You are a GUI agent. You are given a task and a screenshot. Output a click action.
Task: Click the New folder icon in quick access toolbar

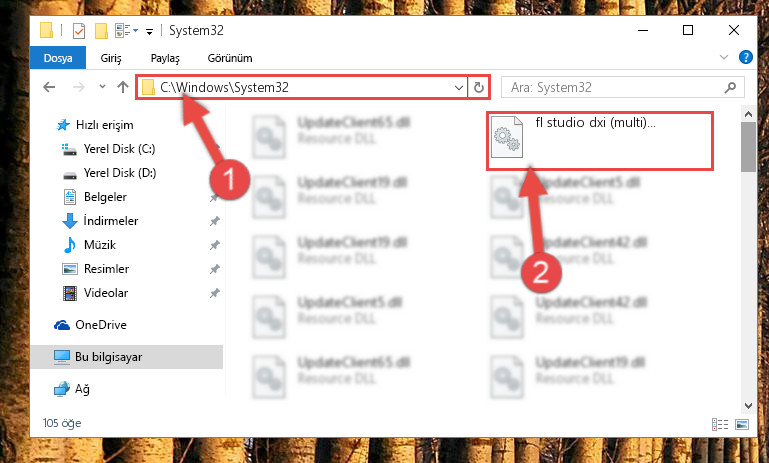[101, 30]
